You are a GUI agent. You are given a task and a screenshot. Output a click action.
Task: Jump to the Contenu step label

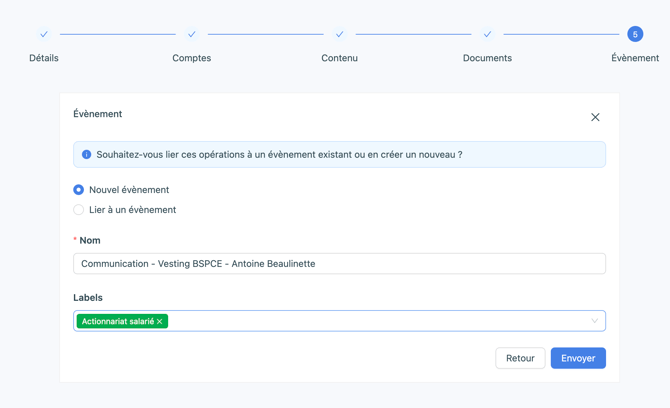pyautogui.click(x=340, y=58)
